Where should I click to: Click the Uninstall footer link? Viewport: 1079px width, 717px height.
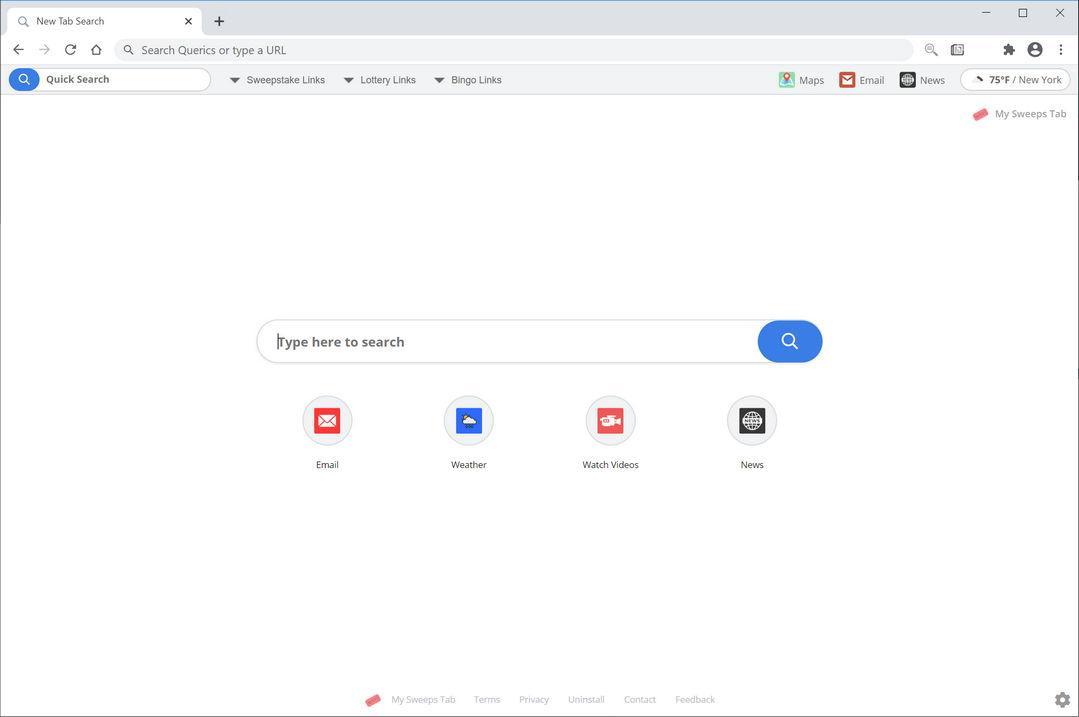pos(586,700)
